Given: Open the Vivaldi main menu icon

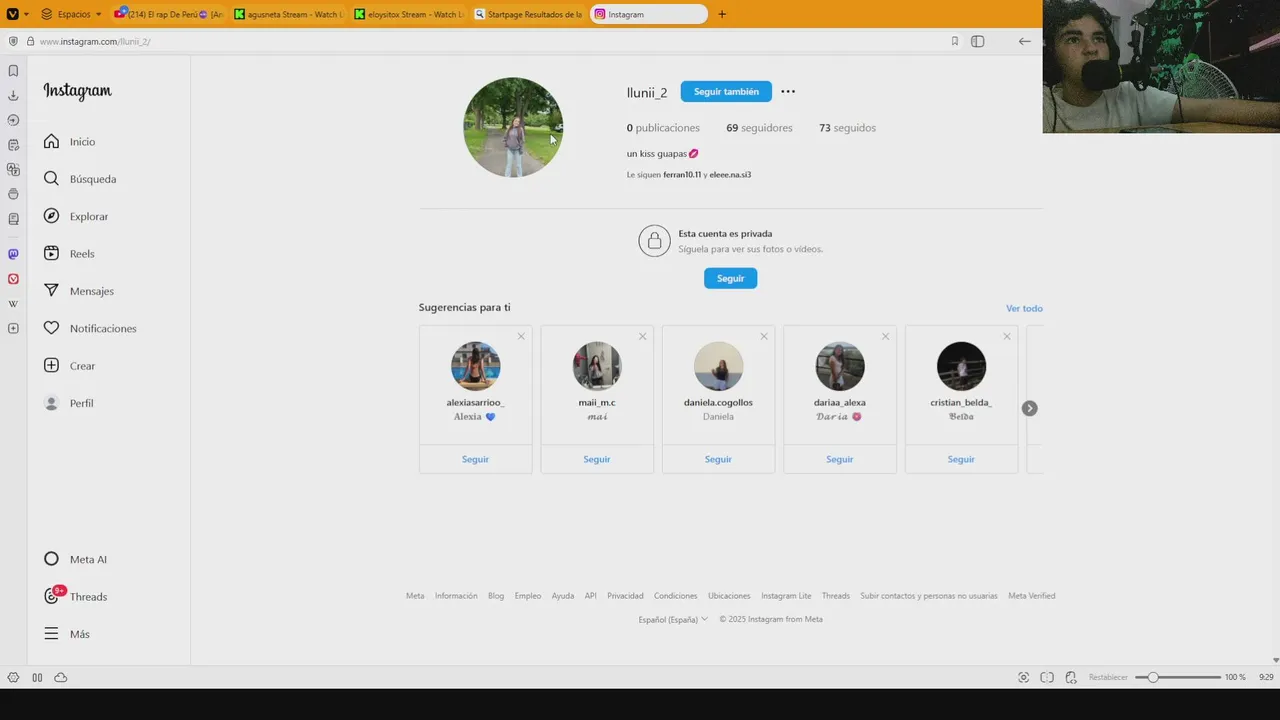Looking at the screenshot, I should point(12,14).
